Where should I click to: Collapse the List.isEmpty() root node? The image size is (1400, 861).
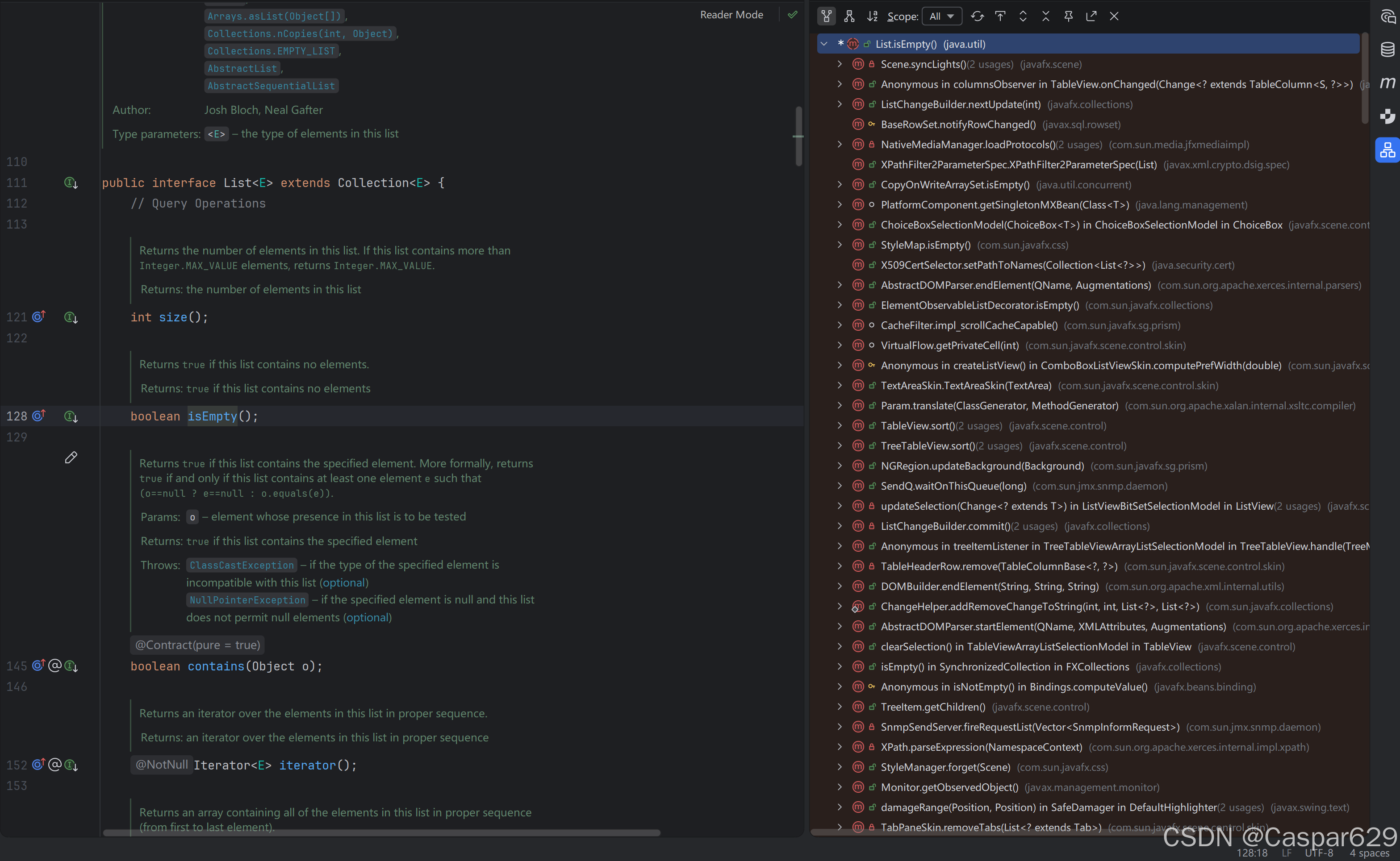pyautogui.click(x=823, y=44)
